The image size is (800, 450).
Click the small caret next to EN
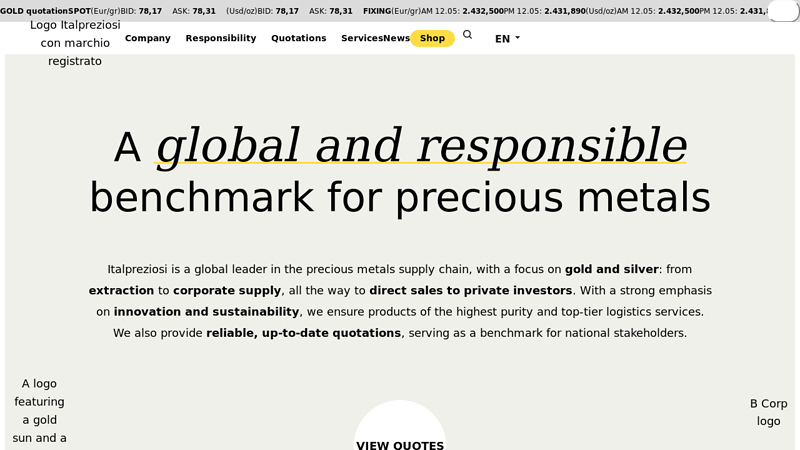click(517, 39)
